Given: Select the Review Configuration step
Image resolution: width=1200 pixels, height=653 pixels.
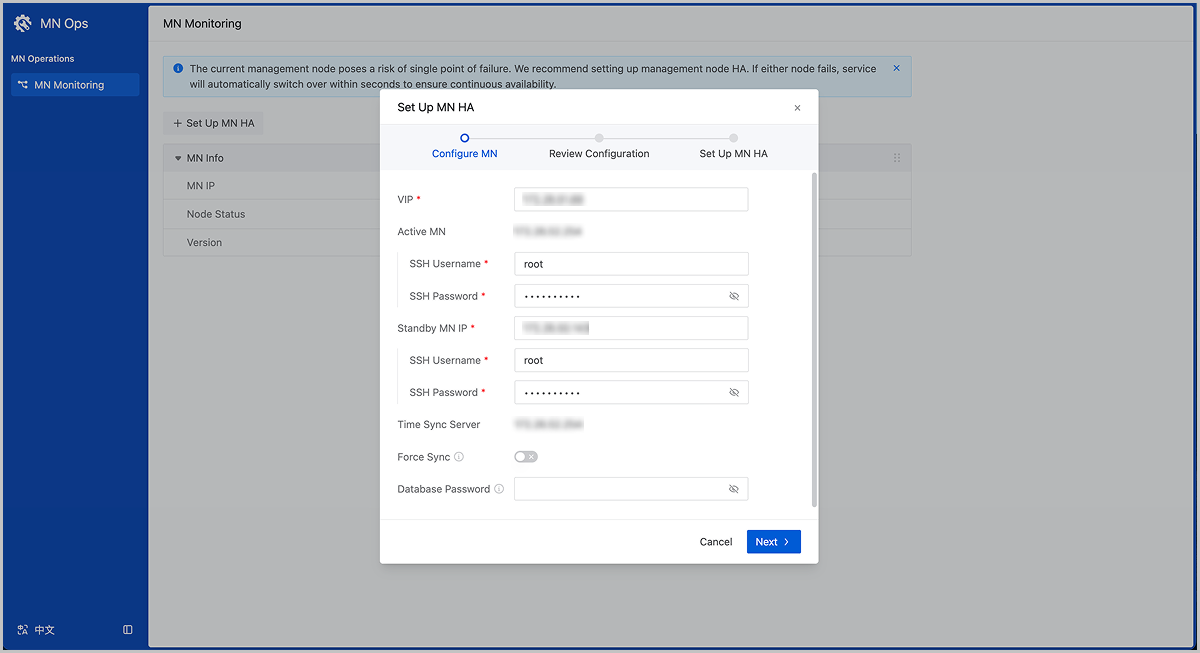Looking at the screenshot, I should [599, 146].
